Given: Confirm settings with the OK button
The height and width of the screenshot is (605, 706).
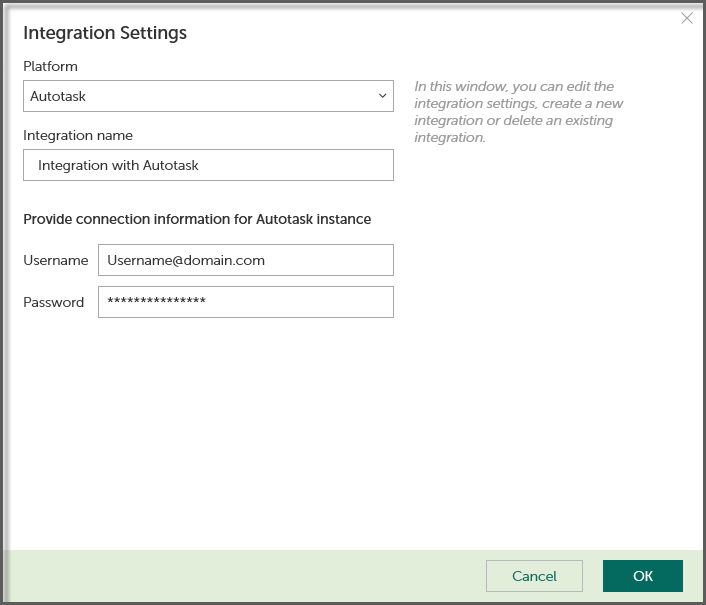Looking at the screenshot, I should coord(642,576).
